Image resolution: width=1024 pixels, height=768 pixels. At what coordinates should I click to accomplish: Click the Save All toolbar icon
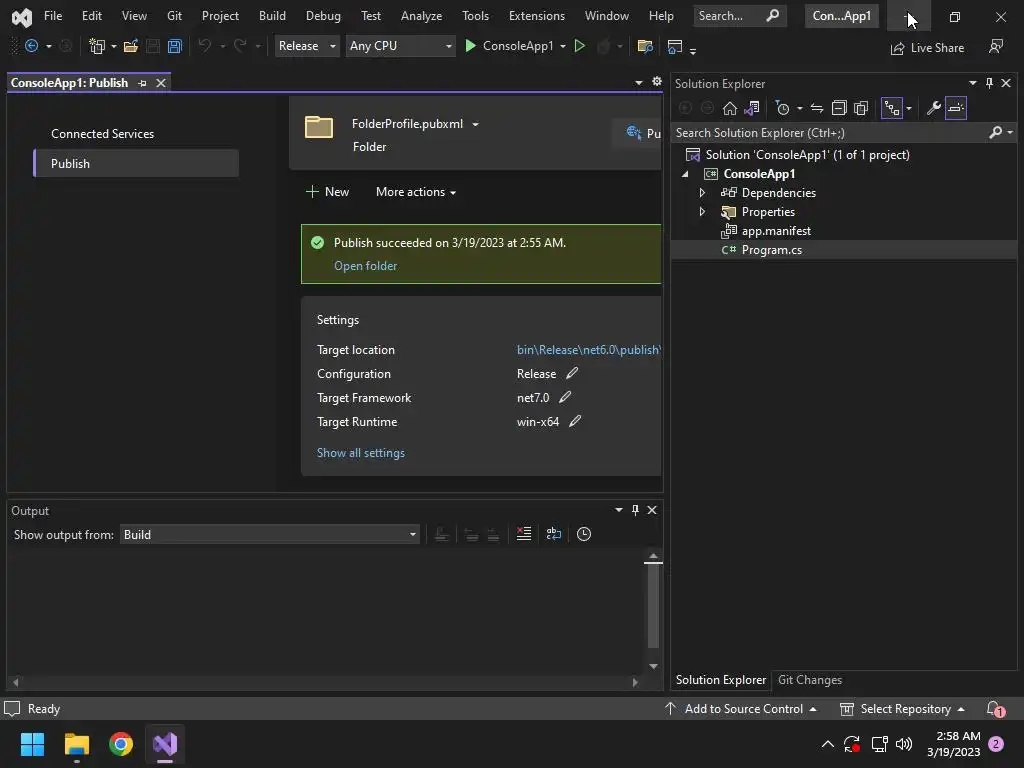[174, 46]
